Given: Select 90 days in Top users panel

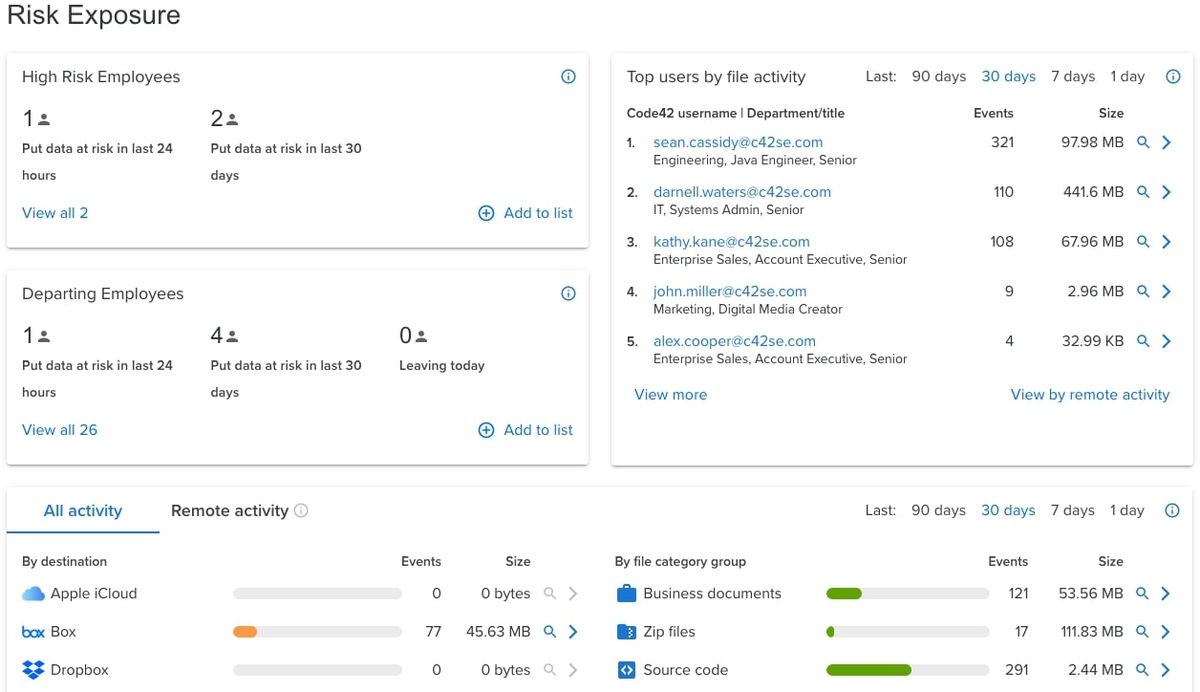Looking at the screenshot, I should pos(938,77).
